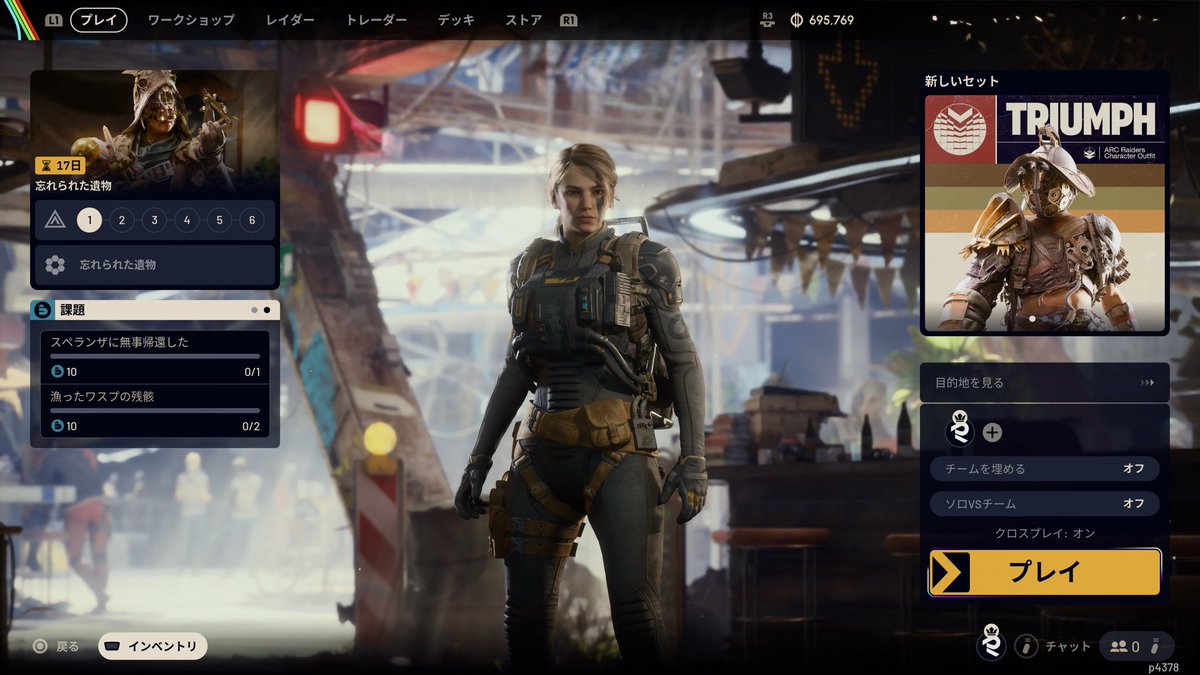Click the 漁ったワスプの残骸 progress bar
This screenshot has height=675, width=1200.
coord(155,410)
